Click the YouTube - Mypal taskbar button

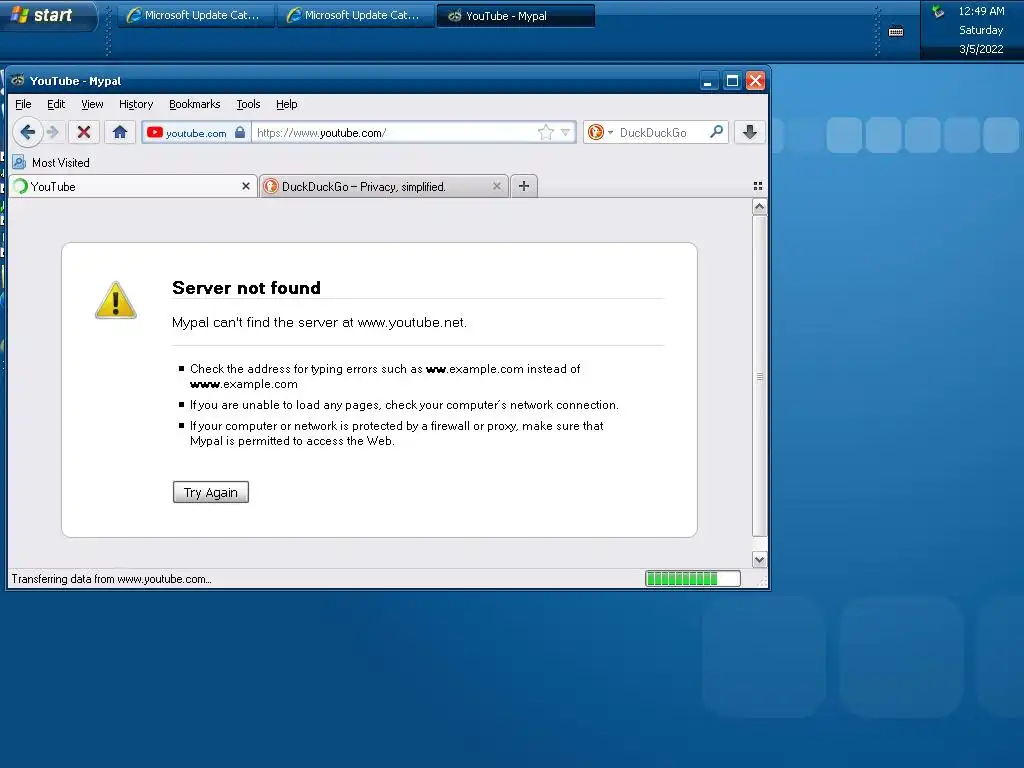(x=516, y=16)
